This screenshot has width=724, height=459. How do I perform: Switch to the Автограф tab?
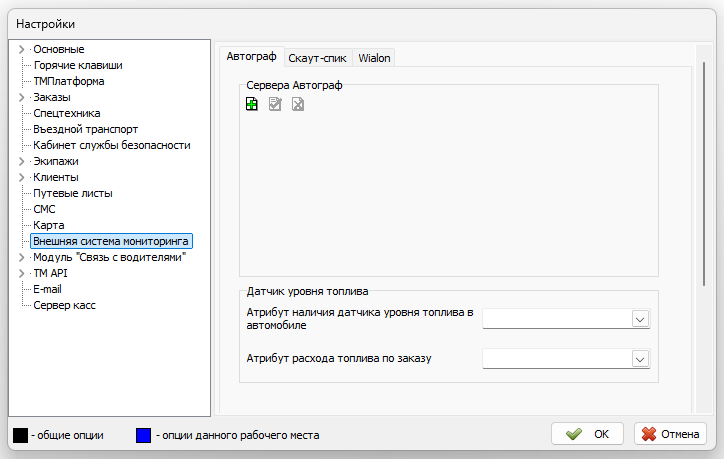(x=252, y=57)
